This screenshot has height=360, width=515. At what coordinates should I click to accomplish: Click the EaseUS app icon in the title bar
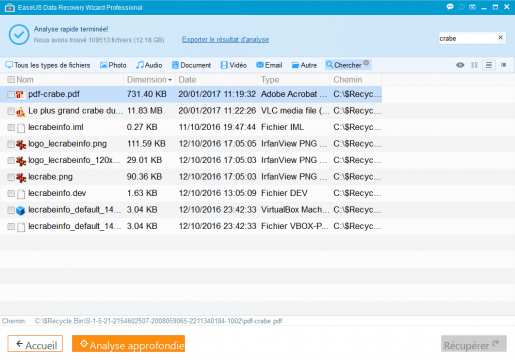coord(10,7)
